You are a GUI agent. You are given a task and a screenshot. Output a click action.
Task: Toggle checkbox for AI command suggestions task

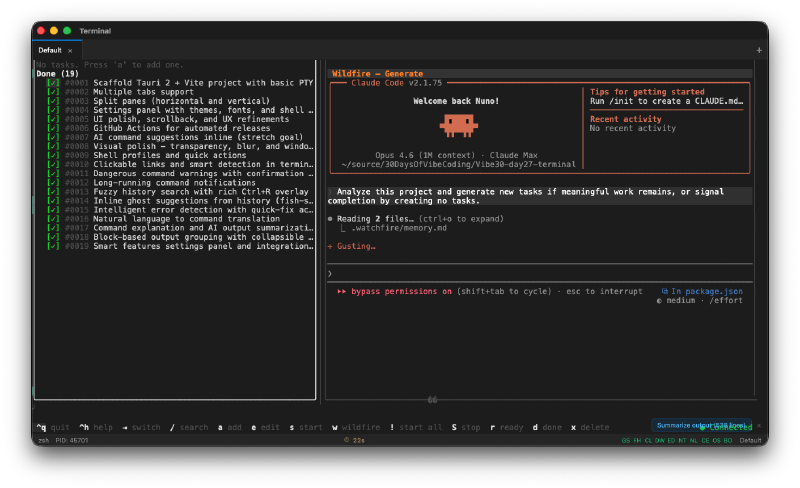(53, 137)
